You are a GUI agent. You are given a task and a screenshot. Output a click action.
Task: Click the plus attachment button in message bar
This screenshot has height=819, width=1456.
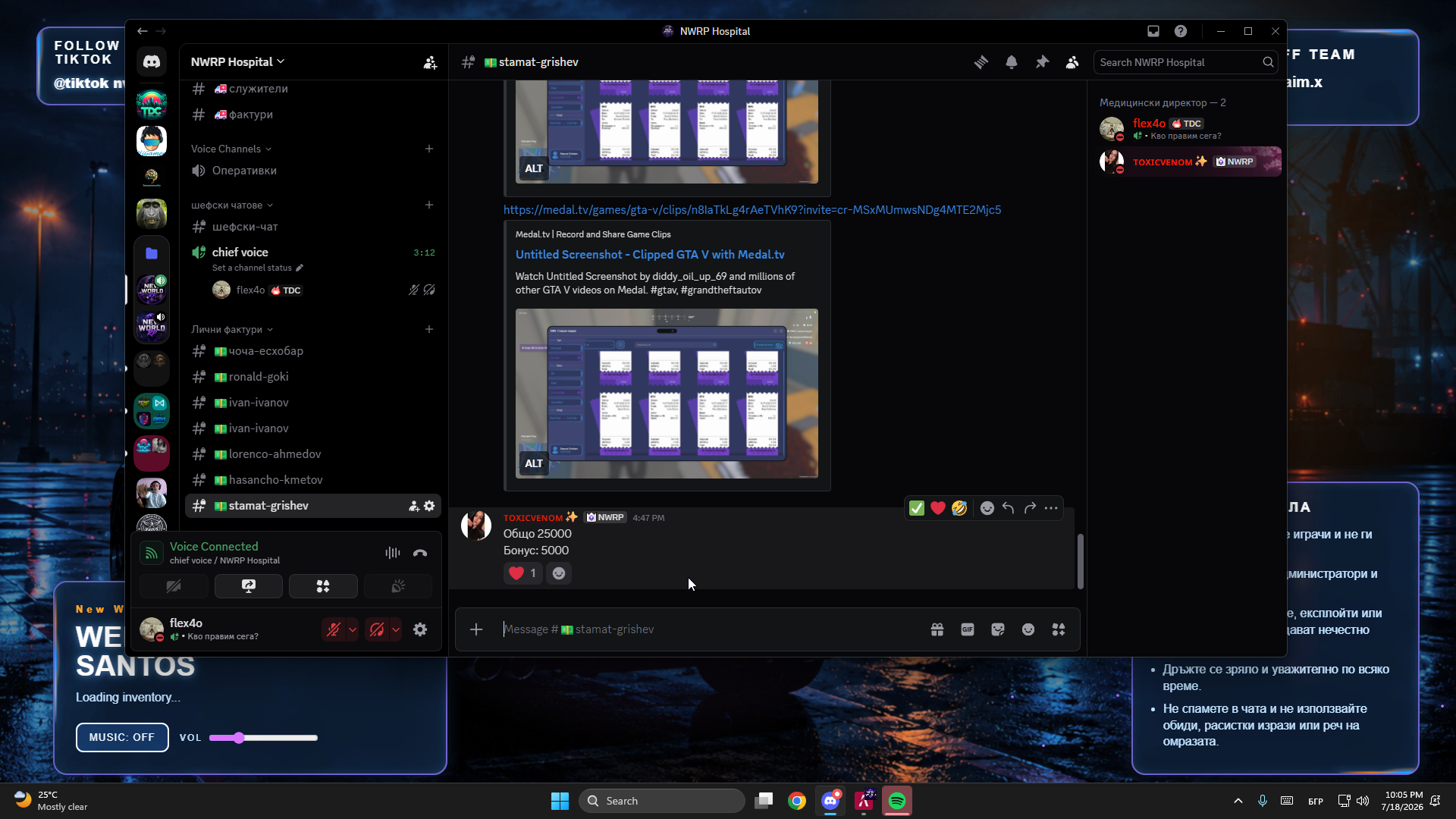click(476, 629)
